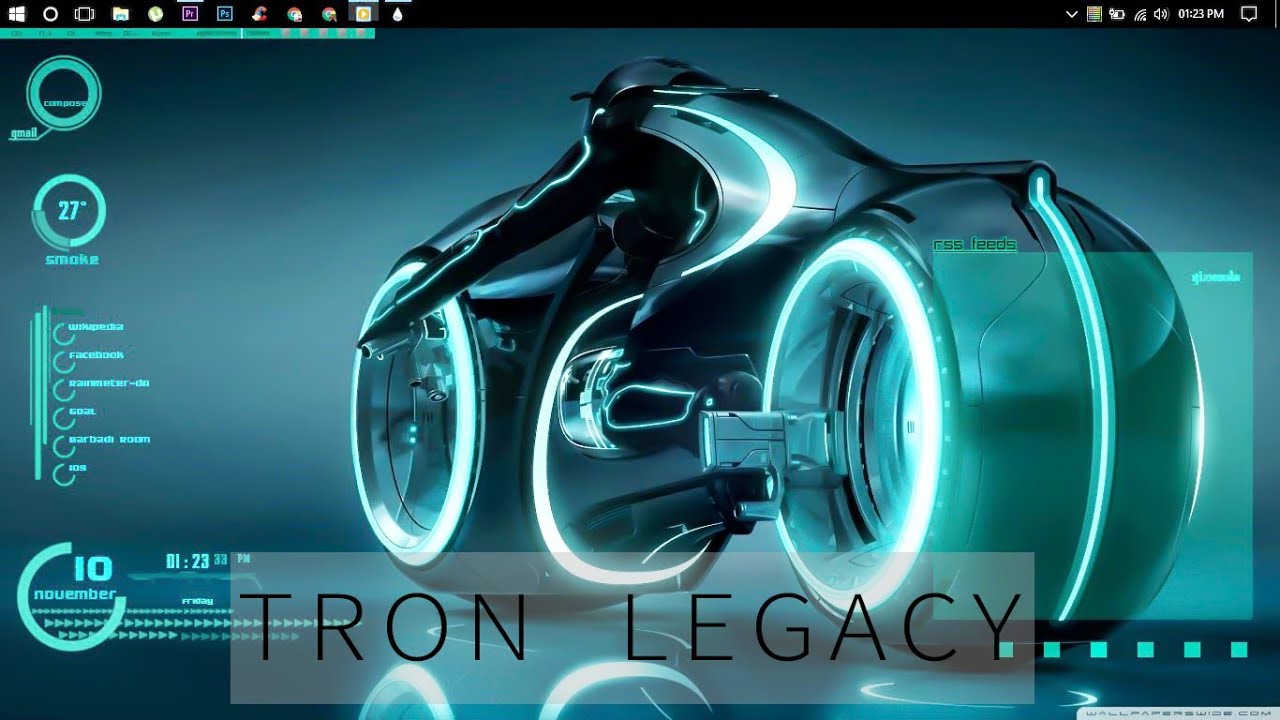Screen dimensions: 1280x720
Task: Show hidden system tray icons
Action: click(x=1072, y=14)
